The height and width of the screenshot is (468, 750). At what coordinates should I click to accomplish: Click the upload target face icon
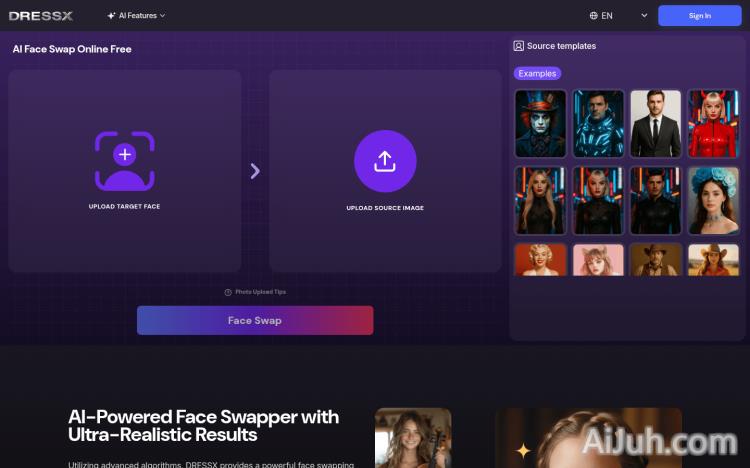click(124, 161)
